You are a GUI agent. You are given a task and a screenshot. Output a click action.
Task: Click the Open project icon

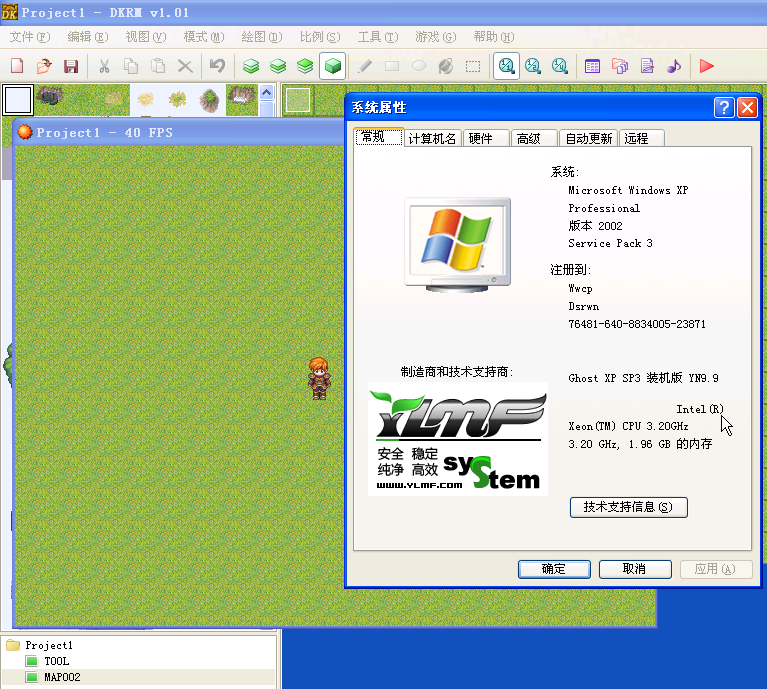pyautogui.click(x=44, y=66)
